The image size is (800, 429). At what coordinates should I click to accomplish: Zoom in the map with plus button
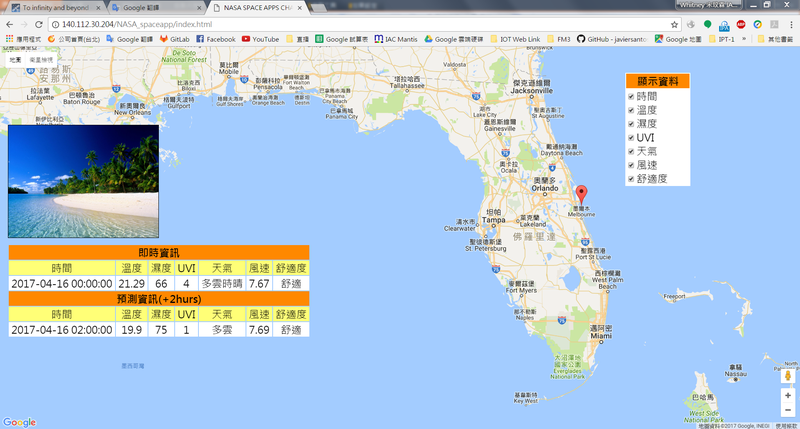(x=788, y=396)
